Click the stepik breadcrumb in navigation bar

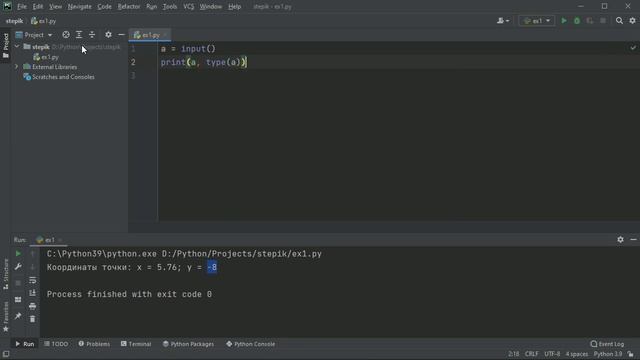coord(14,21)
